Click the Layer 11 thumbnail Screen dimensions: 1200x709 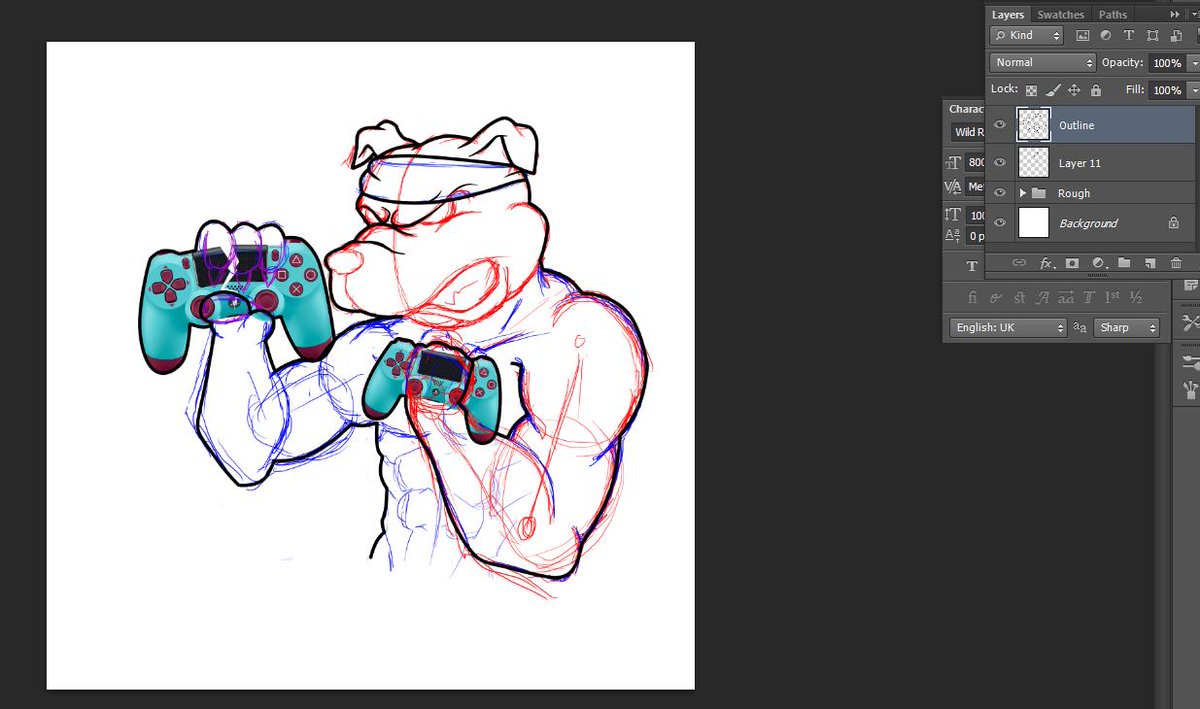[1033, 162]
